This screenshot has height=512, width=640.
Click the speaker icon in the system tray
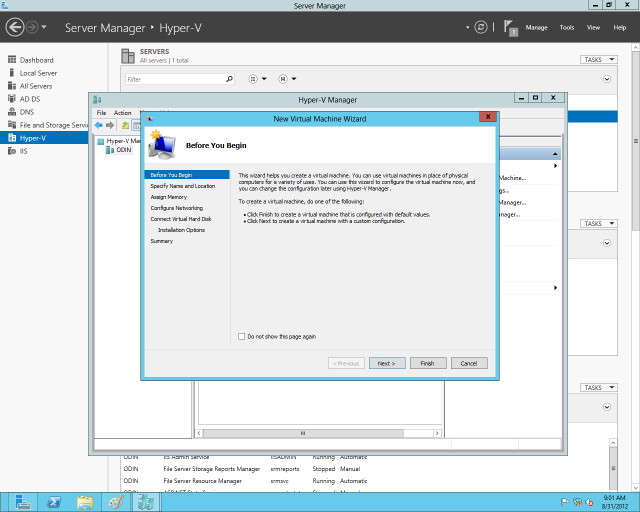tap(589, 502)
